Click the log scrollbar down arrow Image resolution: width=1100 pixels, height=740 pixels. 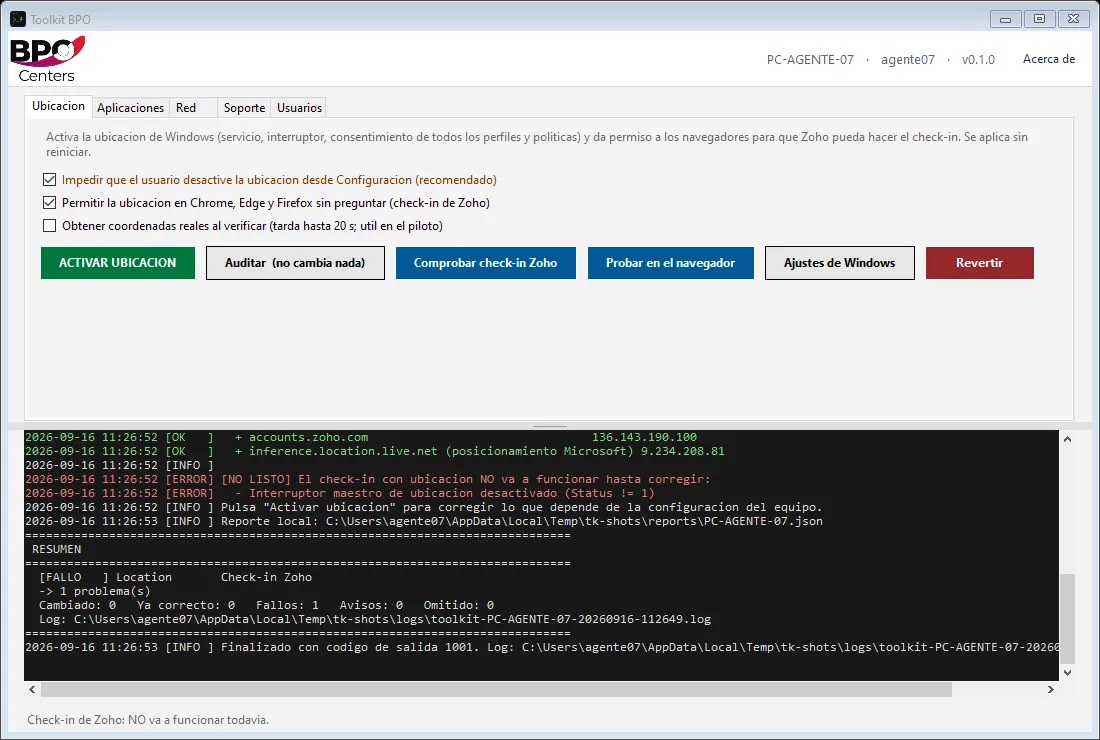click(x=1067, y=673)
